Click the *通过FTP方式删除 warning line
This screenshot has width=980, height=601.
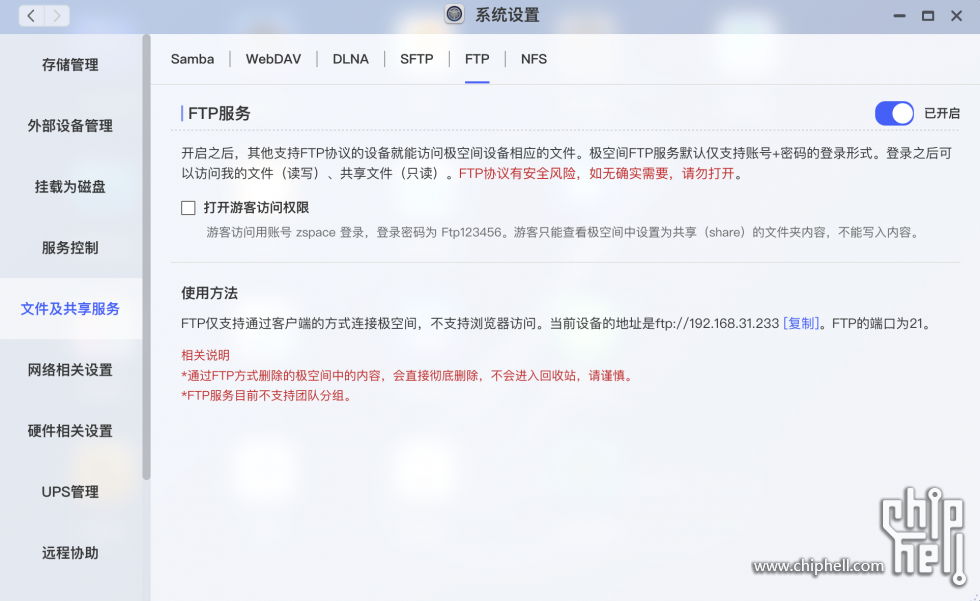click(x=407, y=376)
